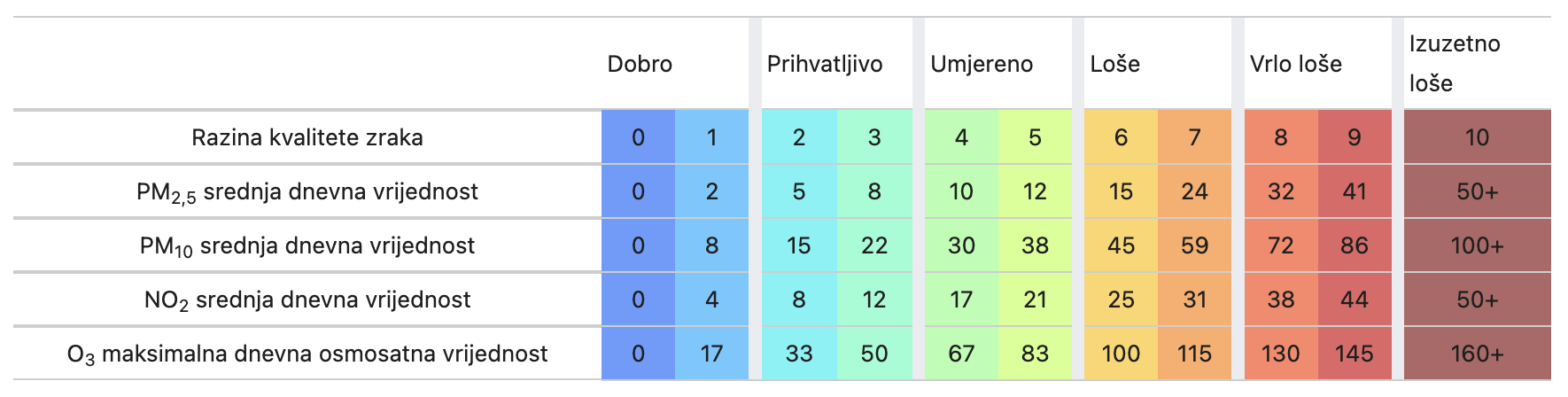The width and height of the screenshot is (1568, 397).
Task: Click the 'Izuzetno loše' column header
Action: [1455, 64]
